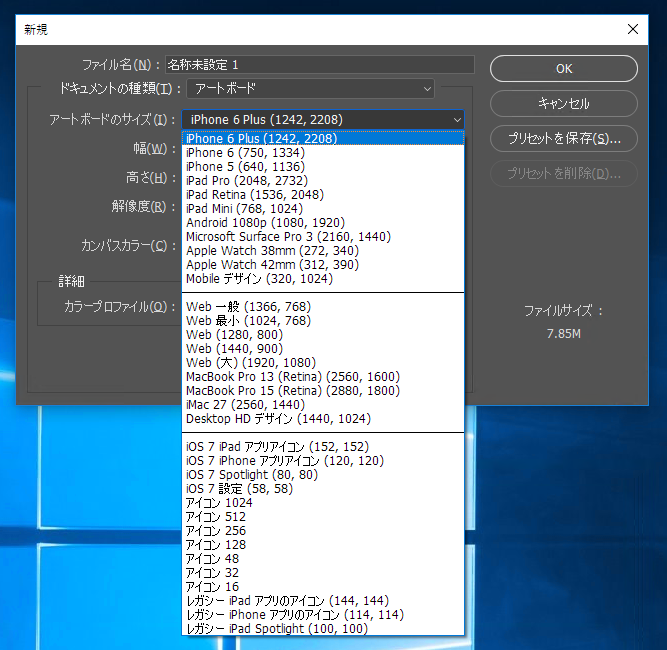Pick アイコン 512 preset
The image size is (667, 650).
[323, 516]
